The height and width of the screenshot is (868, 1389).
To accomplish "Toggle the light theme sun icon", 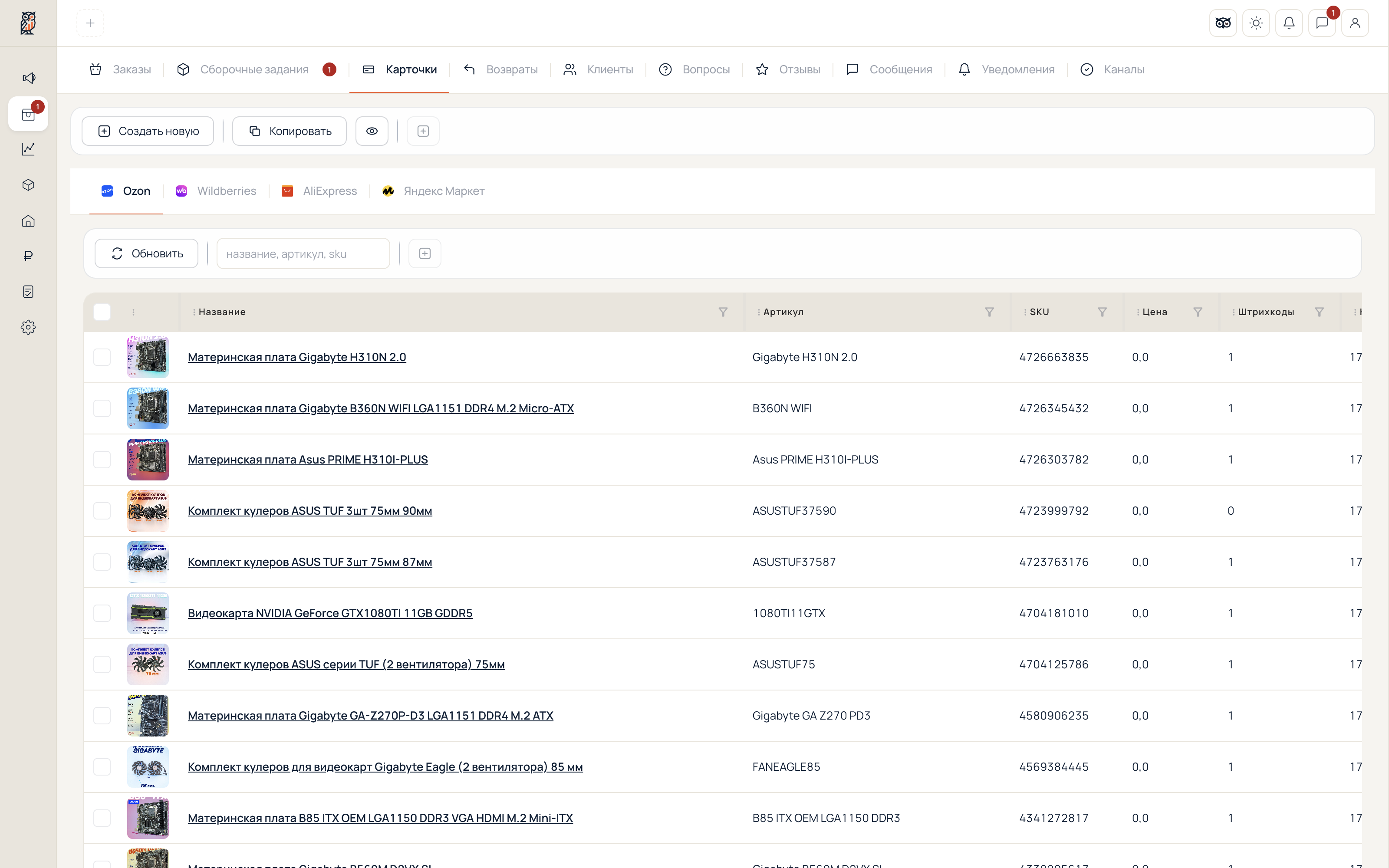I will [x=1256, y=23].
